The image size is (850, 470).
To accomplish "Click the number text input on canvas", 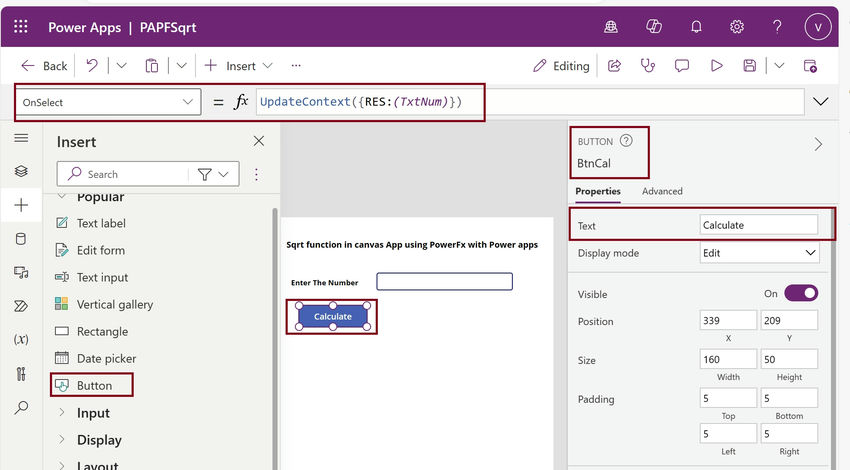I will point(445,281).
